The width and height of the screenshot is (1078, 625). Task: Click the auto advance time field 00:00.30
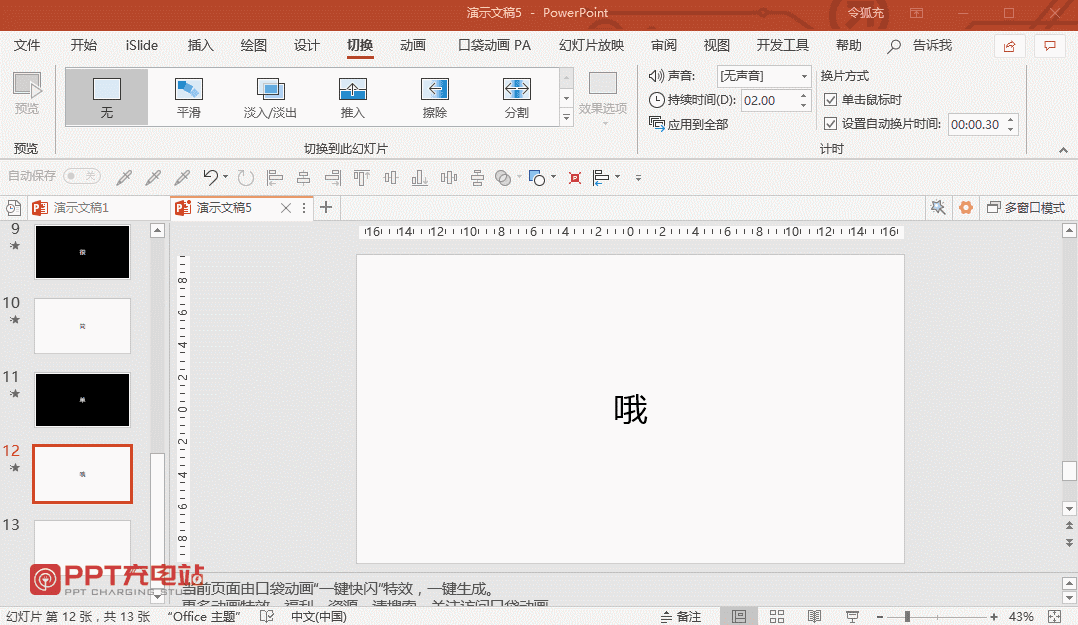pyautogui.click(x=976, y=124)
